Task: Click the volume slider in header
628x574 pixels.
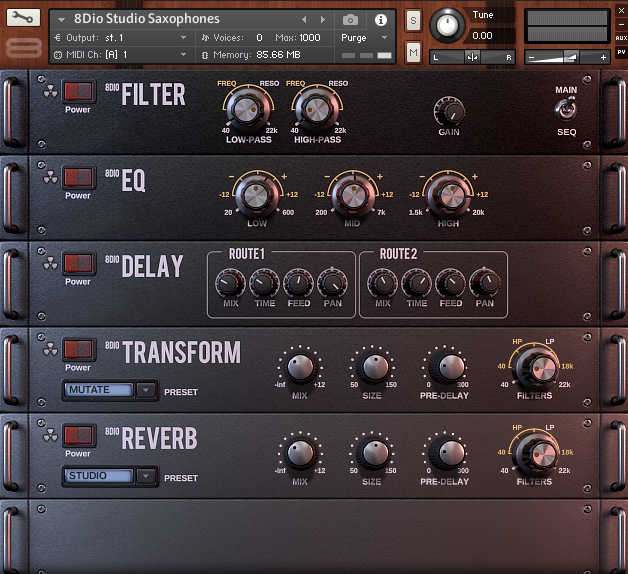Action: (566, 58)
